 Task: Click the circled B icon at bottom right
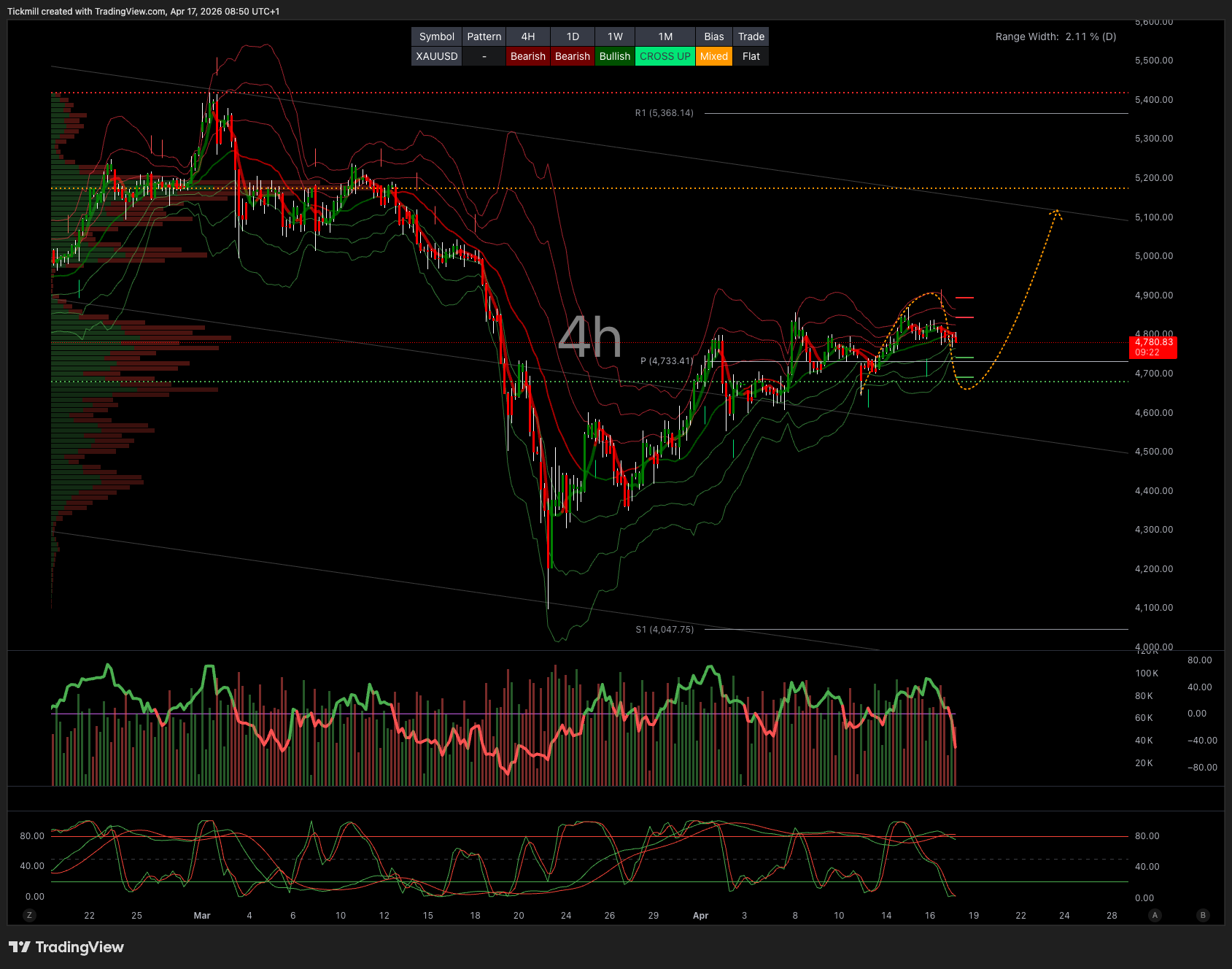(x=1203, y=915)
